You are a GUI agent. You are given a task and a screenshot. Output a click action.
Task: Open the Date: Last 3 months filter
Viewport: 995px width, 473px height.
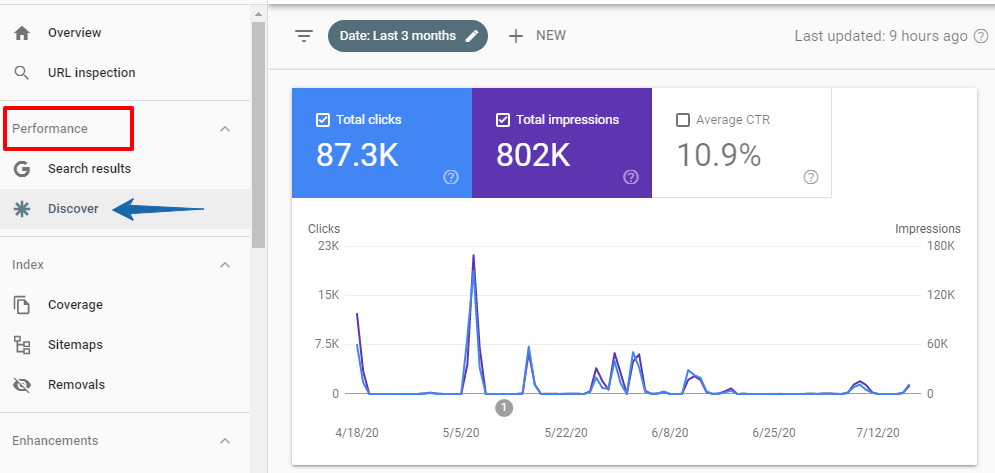coord(397,36)
